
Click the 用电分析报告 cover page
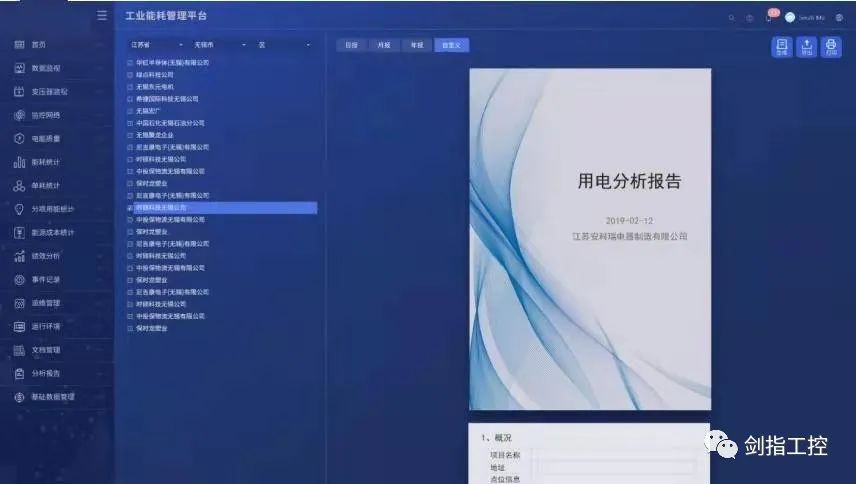590,239
